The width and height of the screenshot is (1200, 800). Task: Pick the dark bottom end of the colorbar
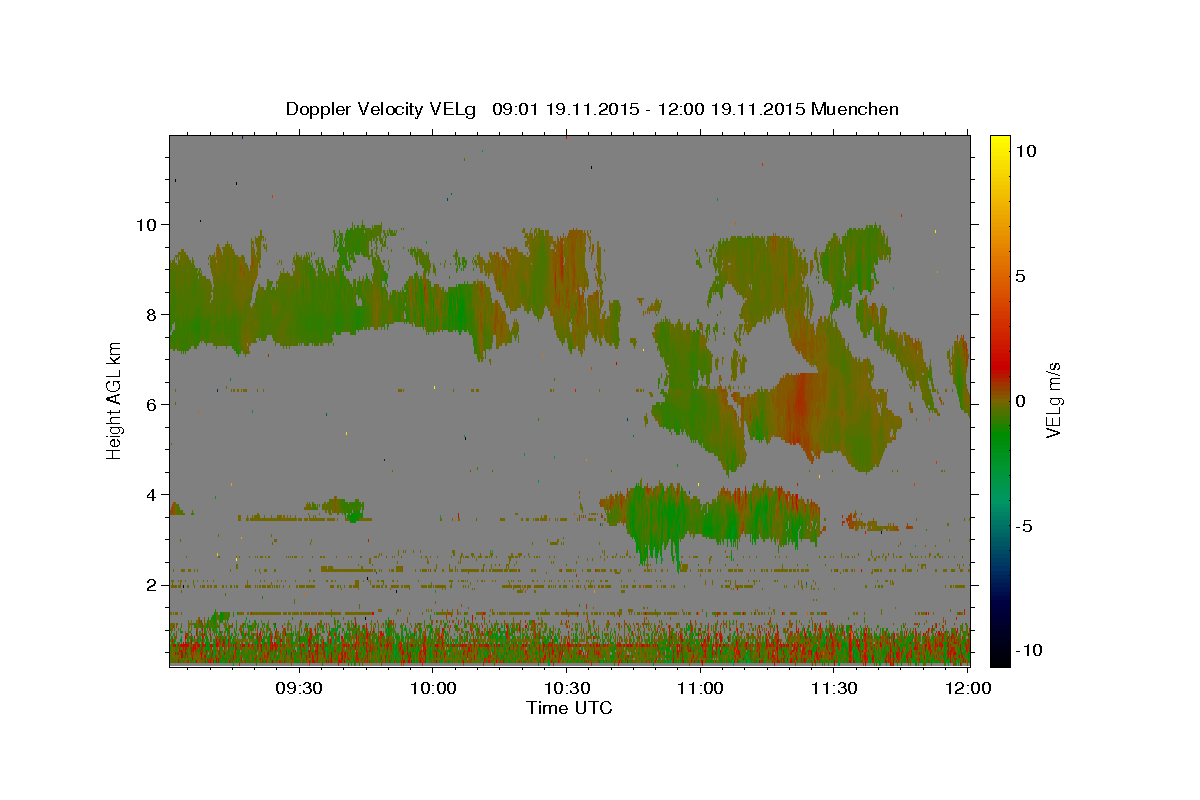[x=1000, y=655]
